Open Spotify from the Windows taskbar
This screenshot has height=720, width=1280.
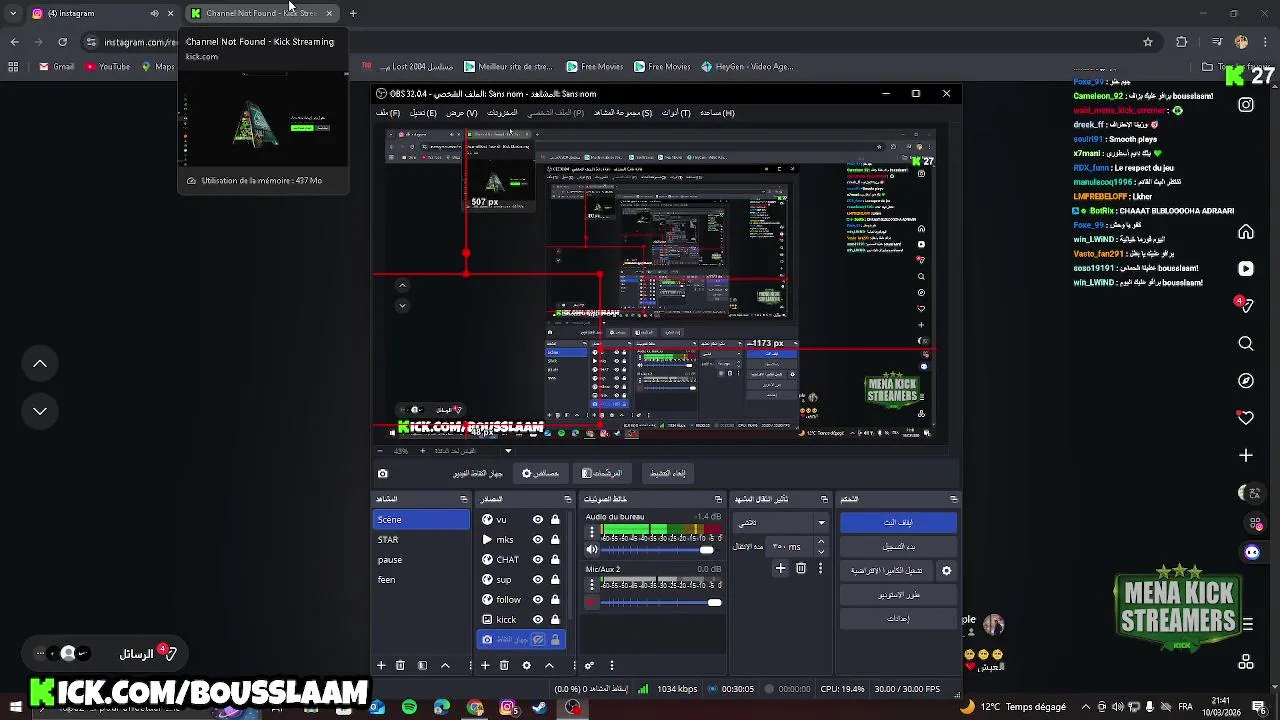pos(409,707)
